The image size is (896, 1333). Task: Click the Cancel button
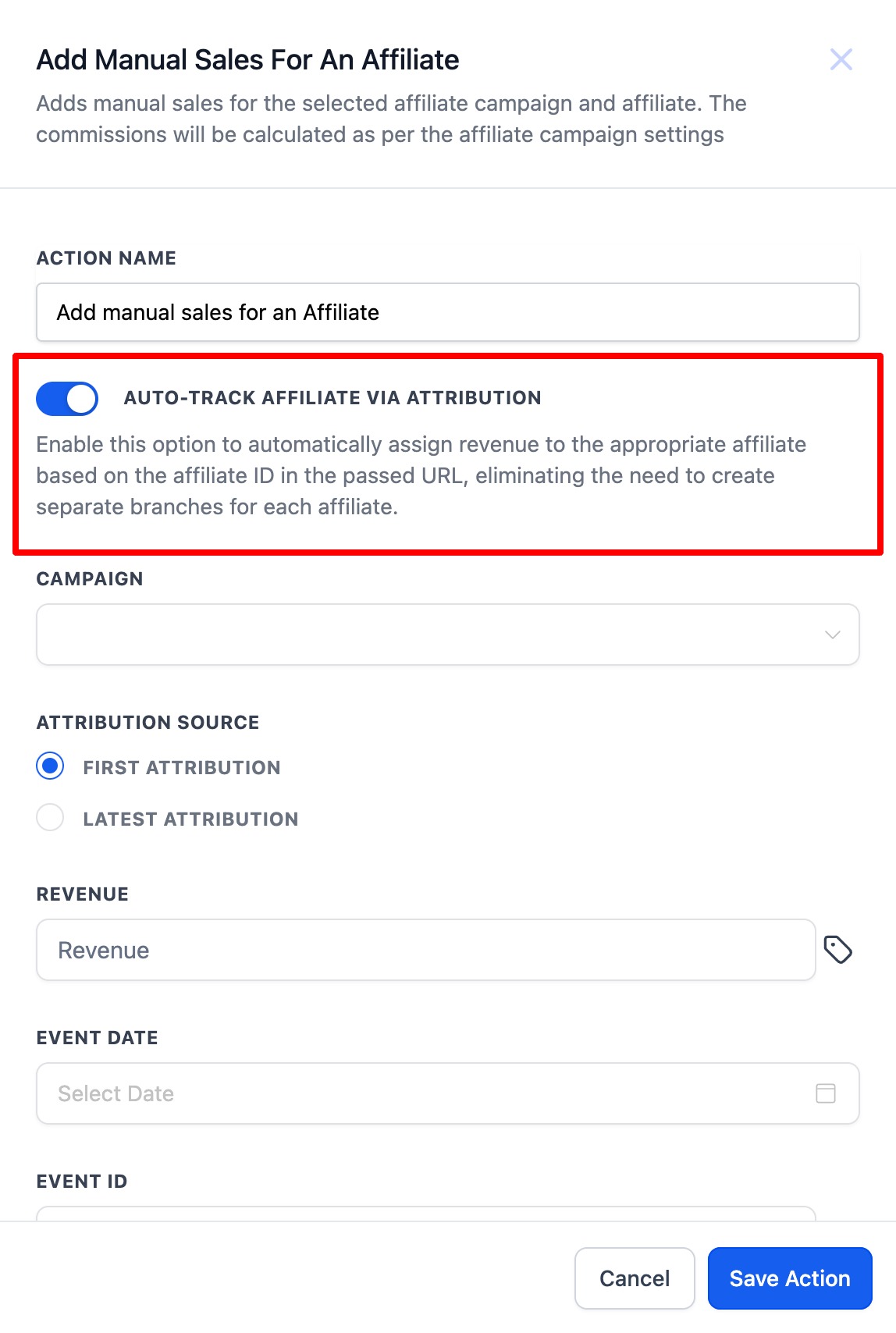tap(635, 1278)
